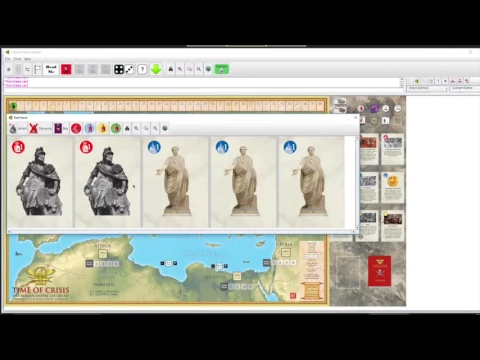Select the first blue senate card
The width and height of the screenshot is (480, 360).
click(x=176, y=182)
